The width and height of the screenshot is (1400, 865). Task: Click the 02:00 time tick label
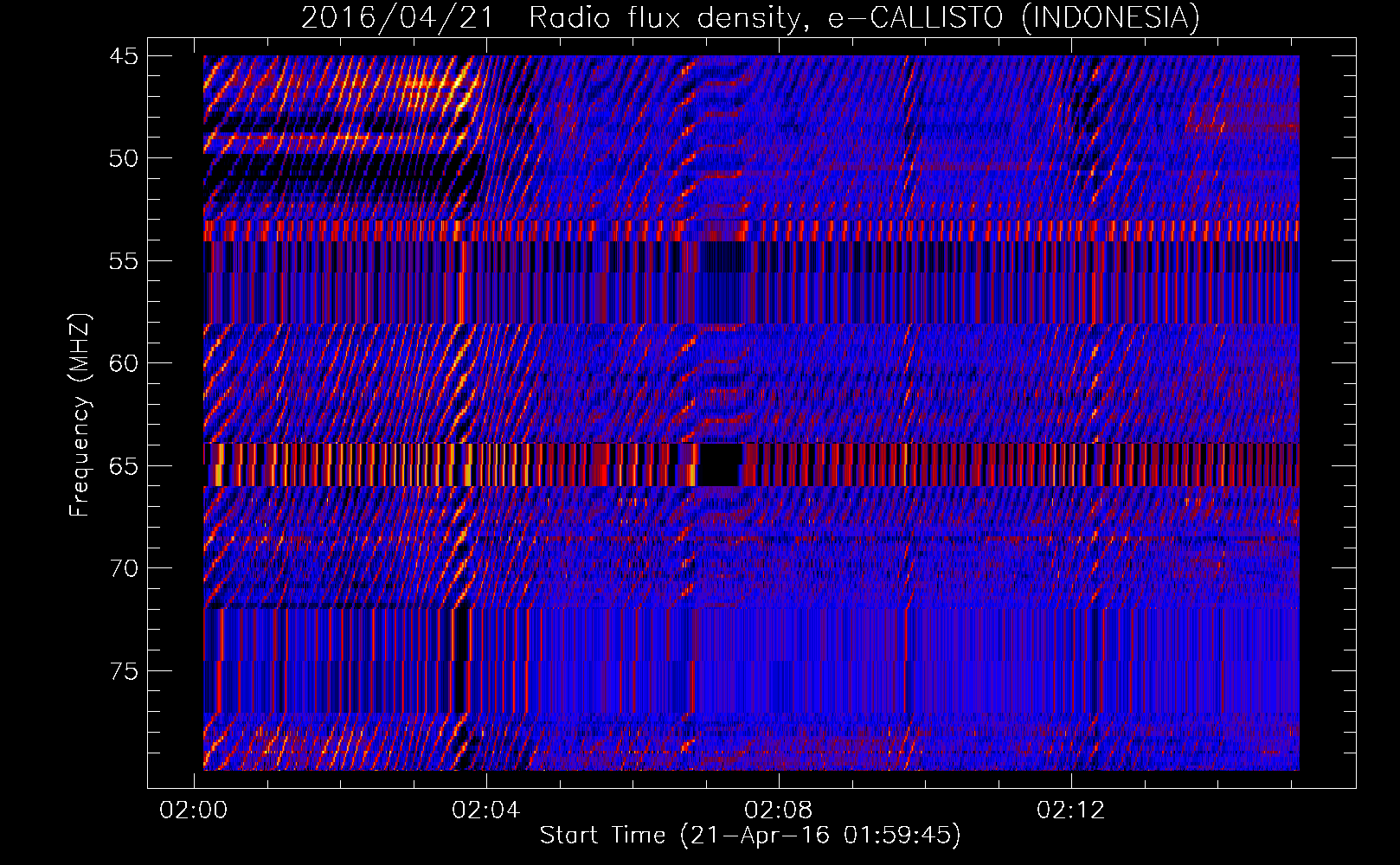click(194, 810)
